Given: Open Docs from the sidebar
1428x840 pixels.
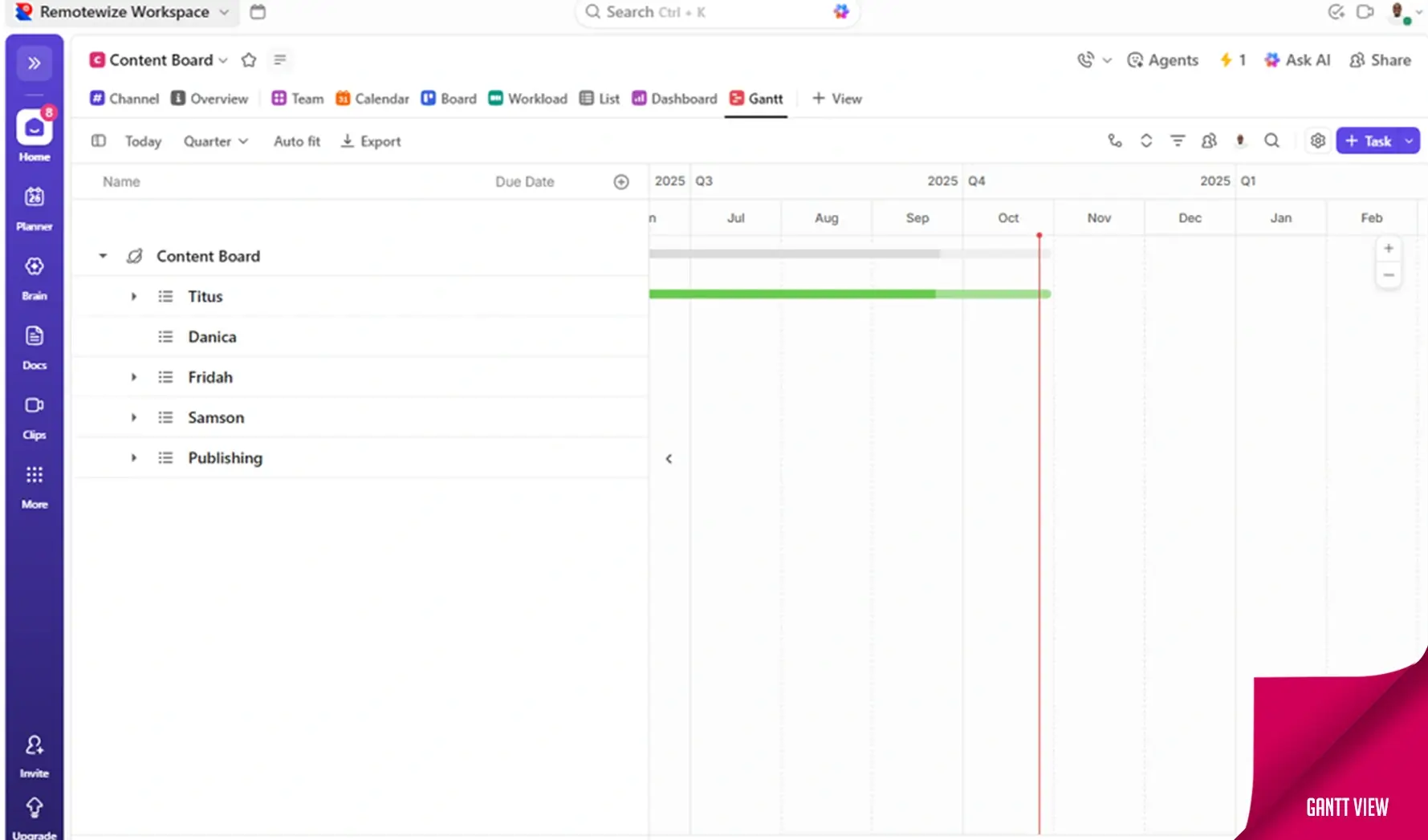Looking at the screenshot, I should [x=34, y=346].
